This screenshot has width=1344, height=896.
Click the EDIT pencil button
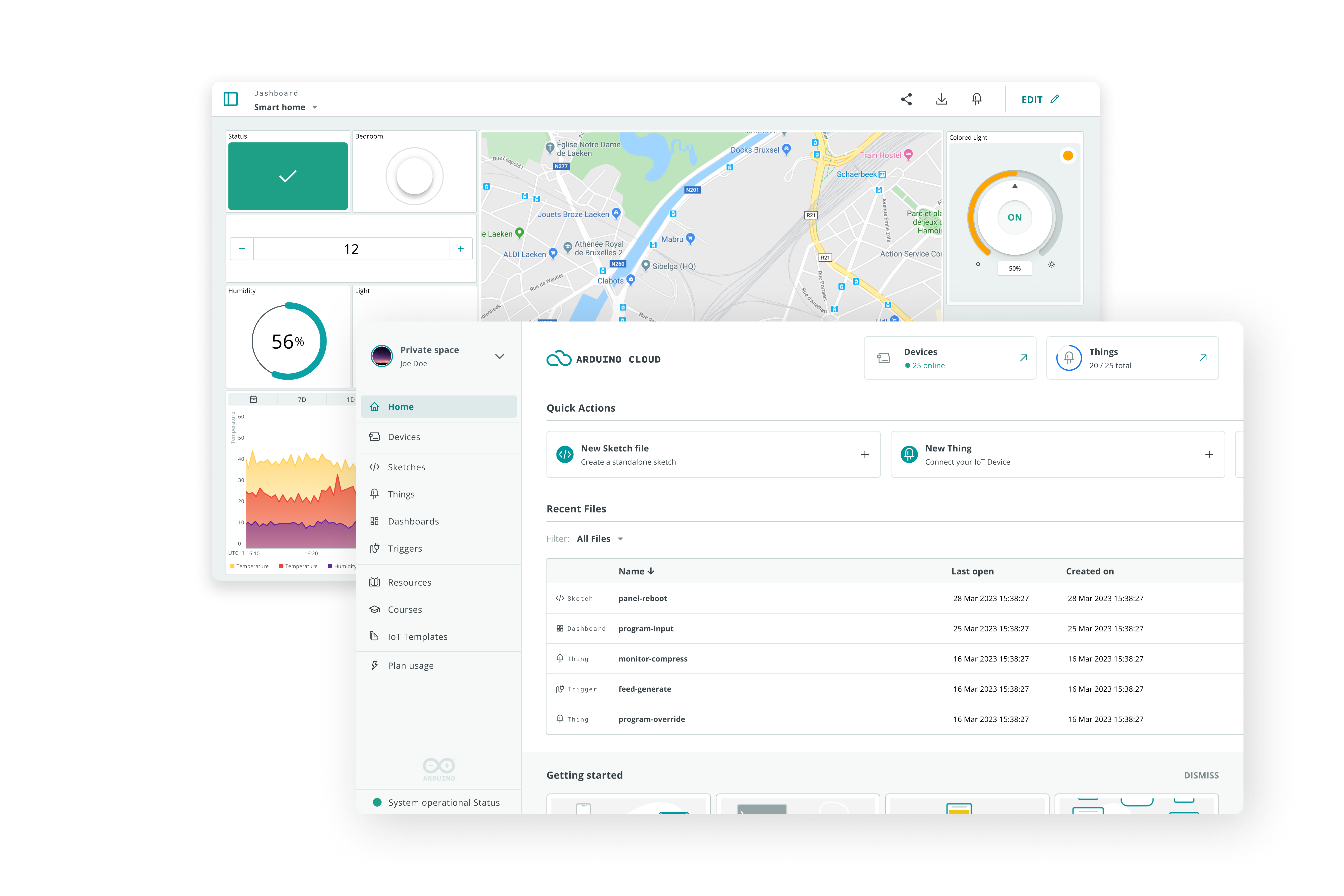[1040, 99]
